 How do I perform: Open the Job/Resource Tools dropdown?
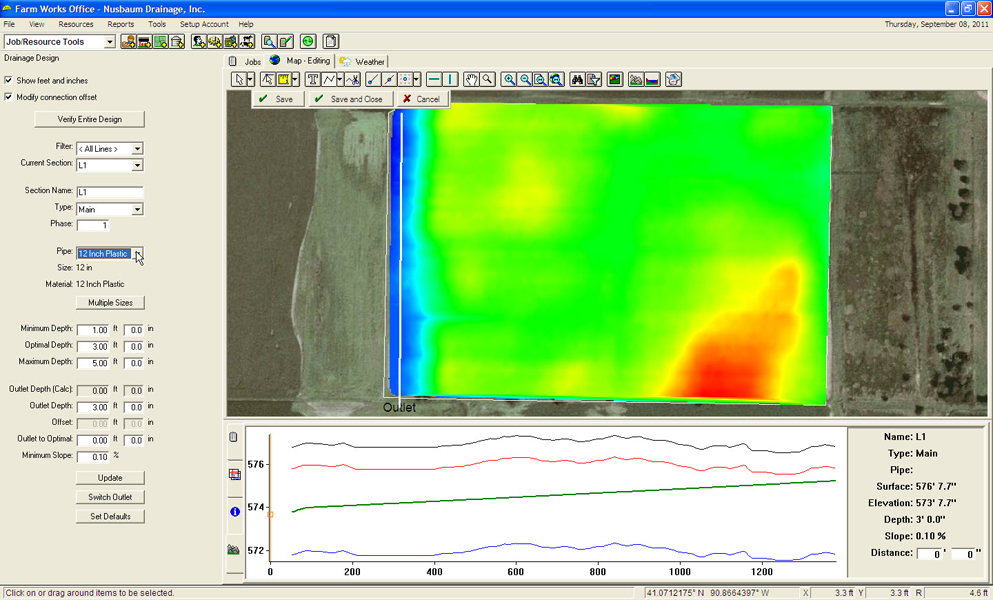(109, 42)
